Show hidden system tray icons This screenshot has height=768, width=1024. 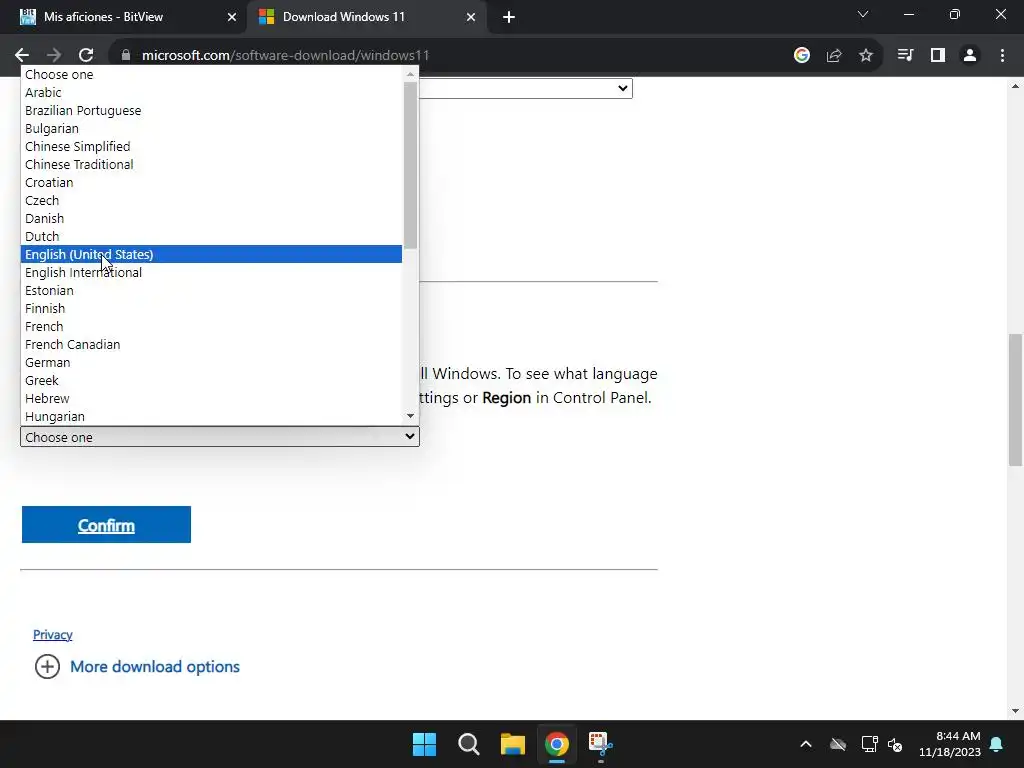tap(806, 744)
